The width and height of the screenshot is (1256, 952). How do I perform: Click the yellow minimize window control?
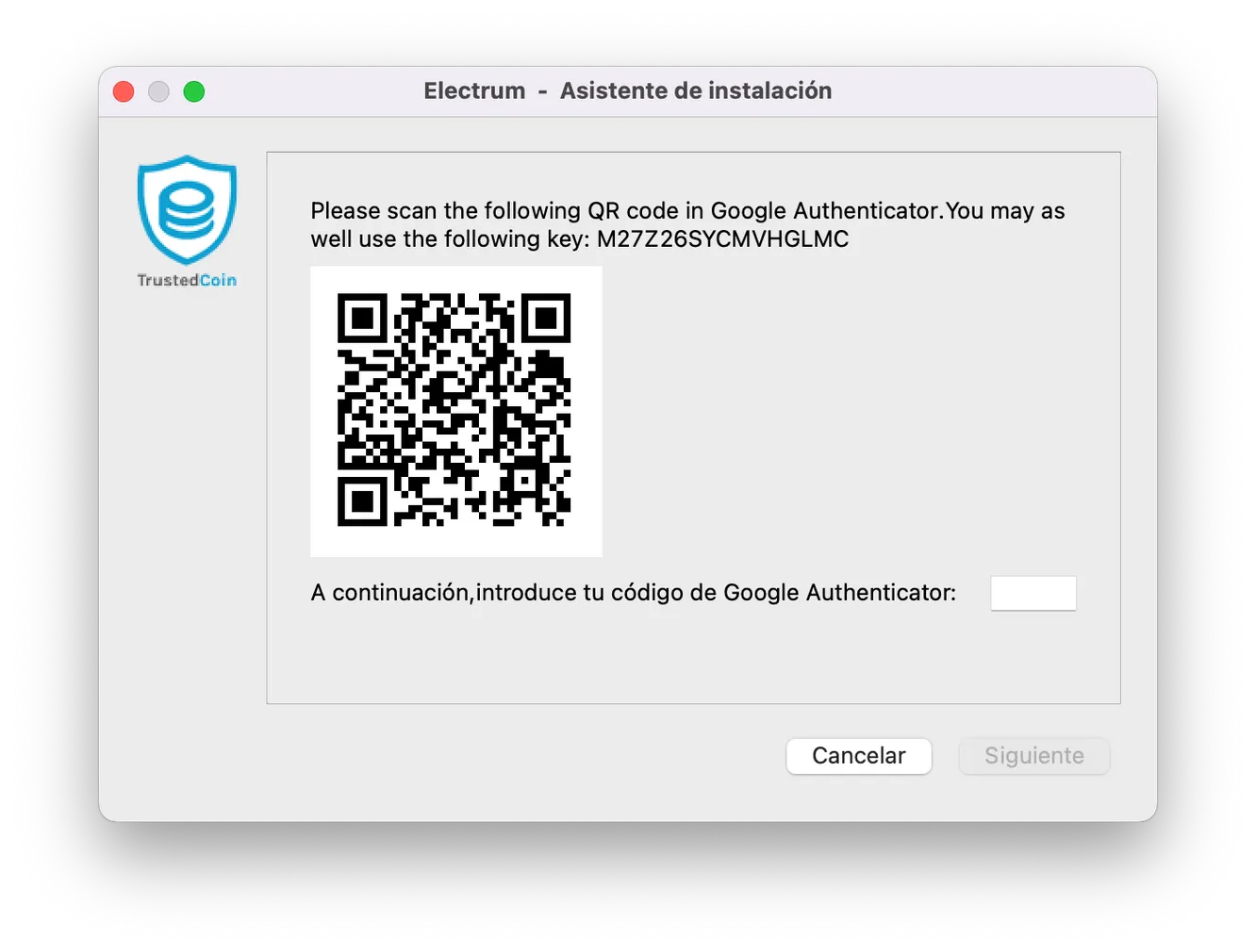pos(158,91)
